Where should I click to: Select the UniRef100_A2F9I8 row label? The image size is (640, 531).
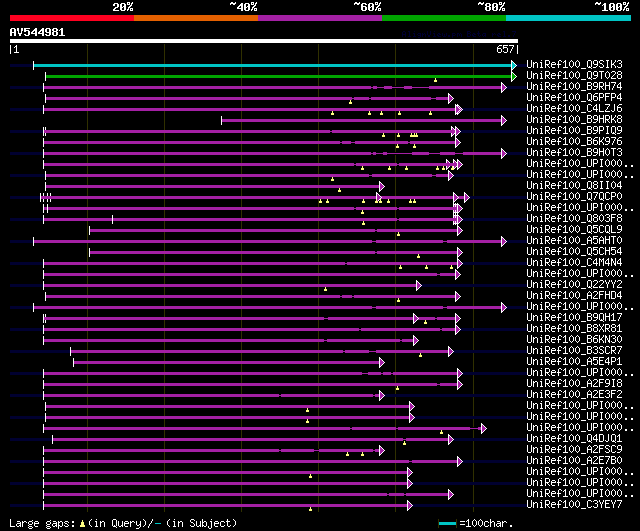point(574,384)
